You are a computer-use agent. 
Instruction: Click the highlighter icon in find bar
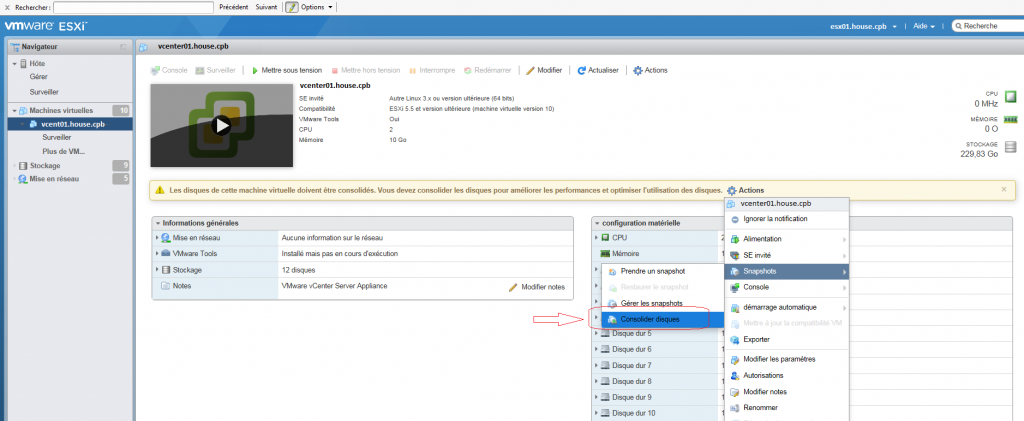click(292, 7)
